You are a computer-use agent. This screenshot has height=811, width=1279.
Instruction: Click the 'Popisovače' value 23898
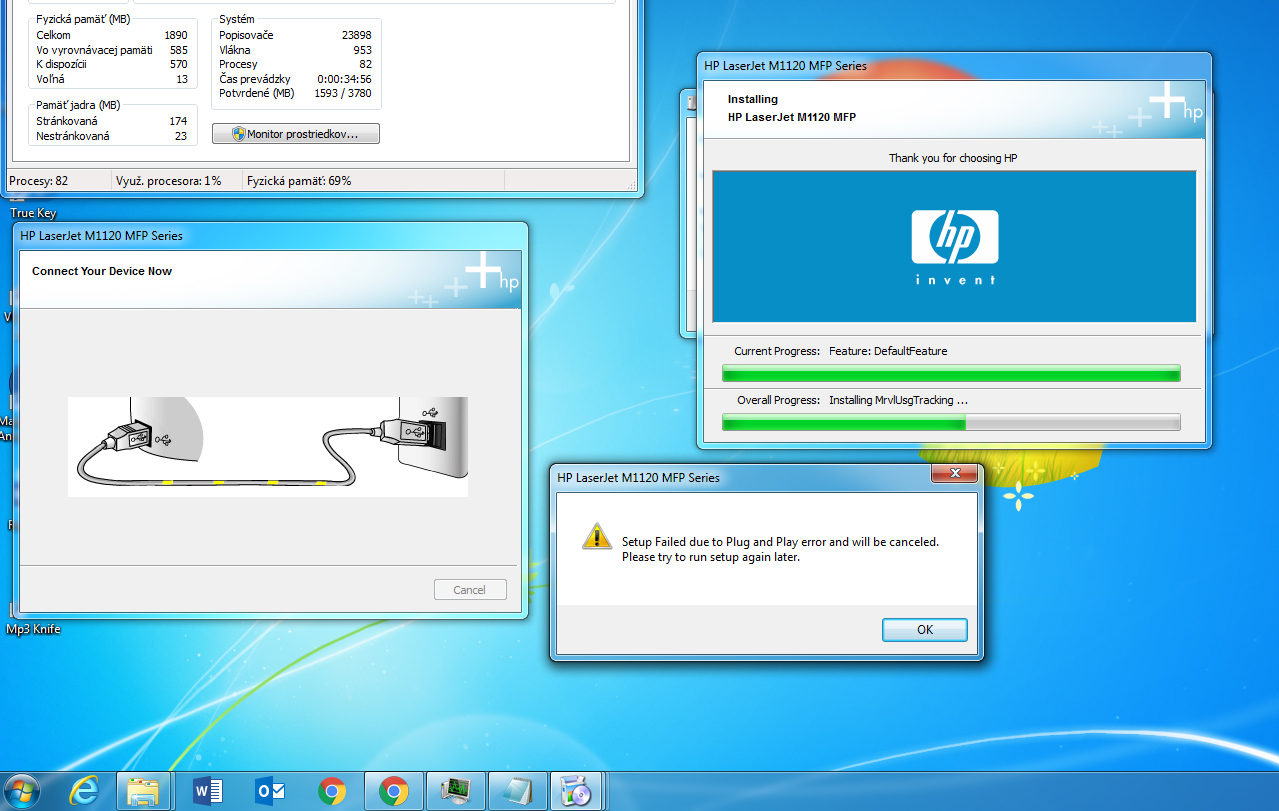pos(356,35)
